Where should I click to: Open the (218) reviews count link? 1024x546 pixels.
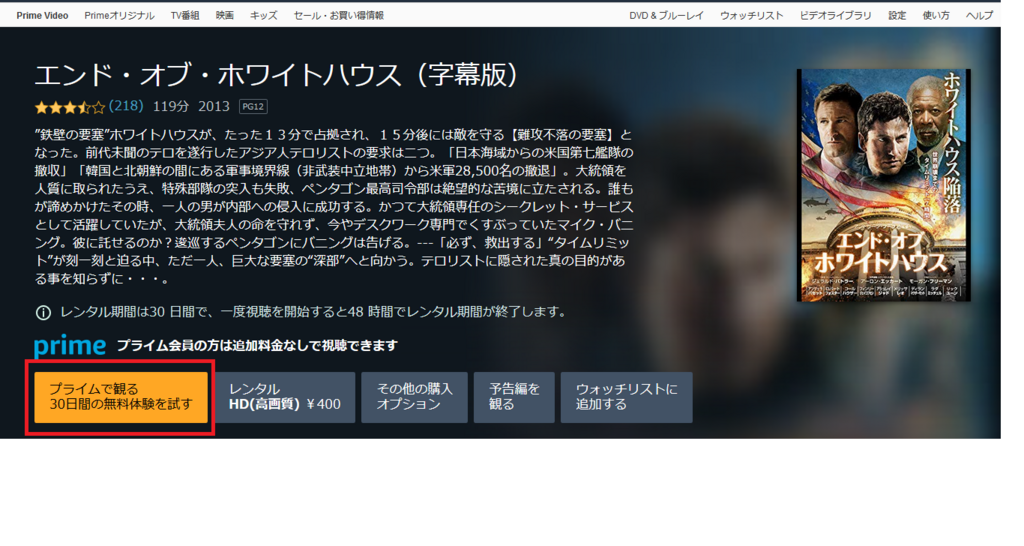[126, 106]
